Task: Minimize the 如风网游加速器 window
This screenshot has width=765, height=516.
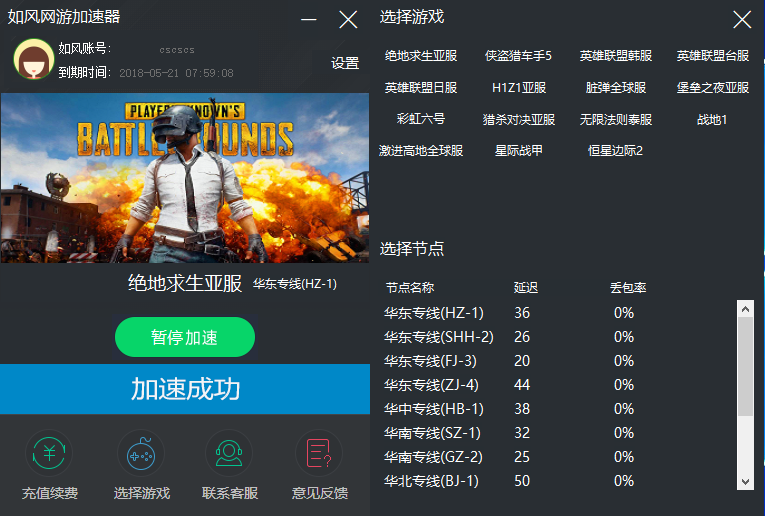Action: tap(308, 20)
